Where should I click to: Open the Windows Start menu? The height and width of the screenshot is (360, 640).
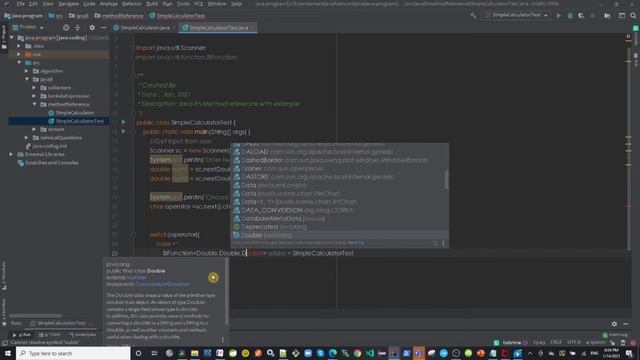coord(7,353)
